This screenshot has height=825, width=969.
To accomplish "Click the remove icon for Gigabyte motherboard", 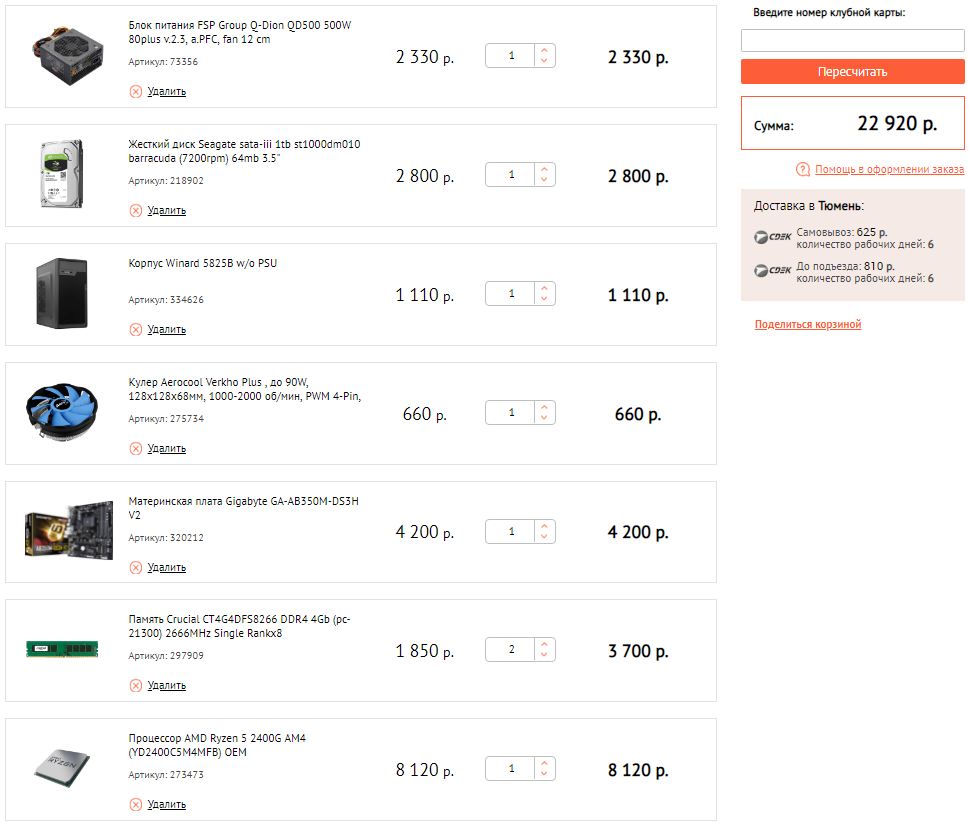I will (135, 567).
